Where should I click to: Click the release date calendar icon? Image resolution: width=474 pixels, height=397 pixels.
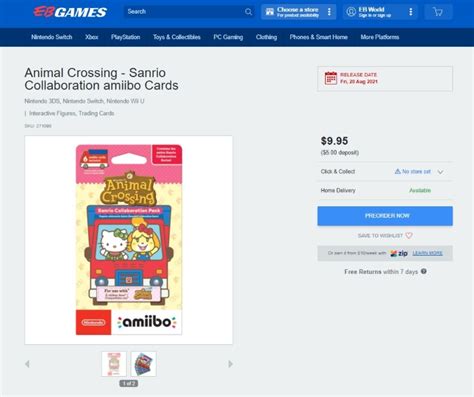(x=331, y=78)
